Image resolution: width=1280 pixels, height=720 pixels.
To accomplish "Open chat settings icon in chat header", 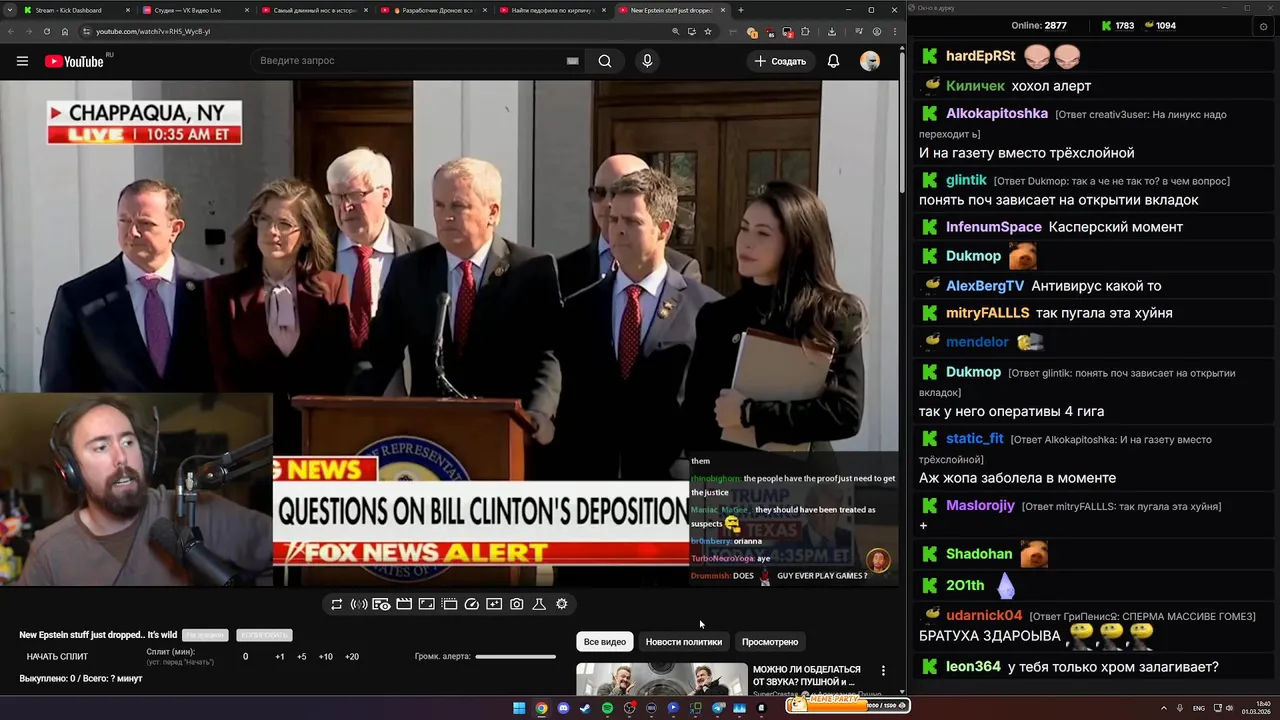I will click(x=1263, y=26).
